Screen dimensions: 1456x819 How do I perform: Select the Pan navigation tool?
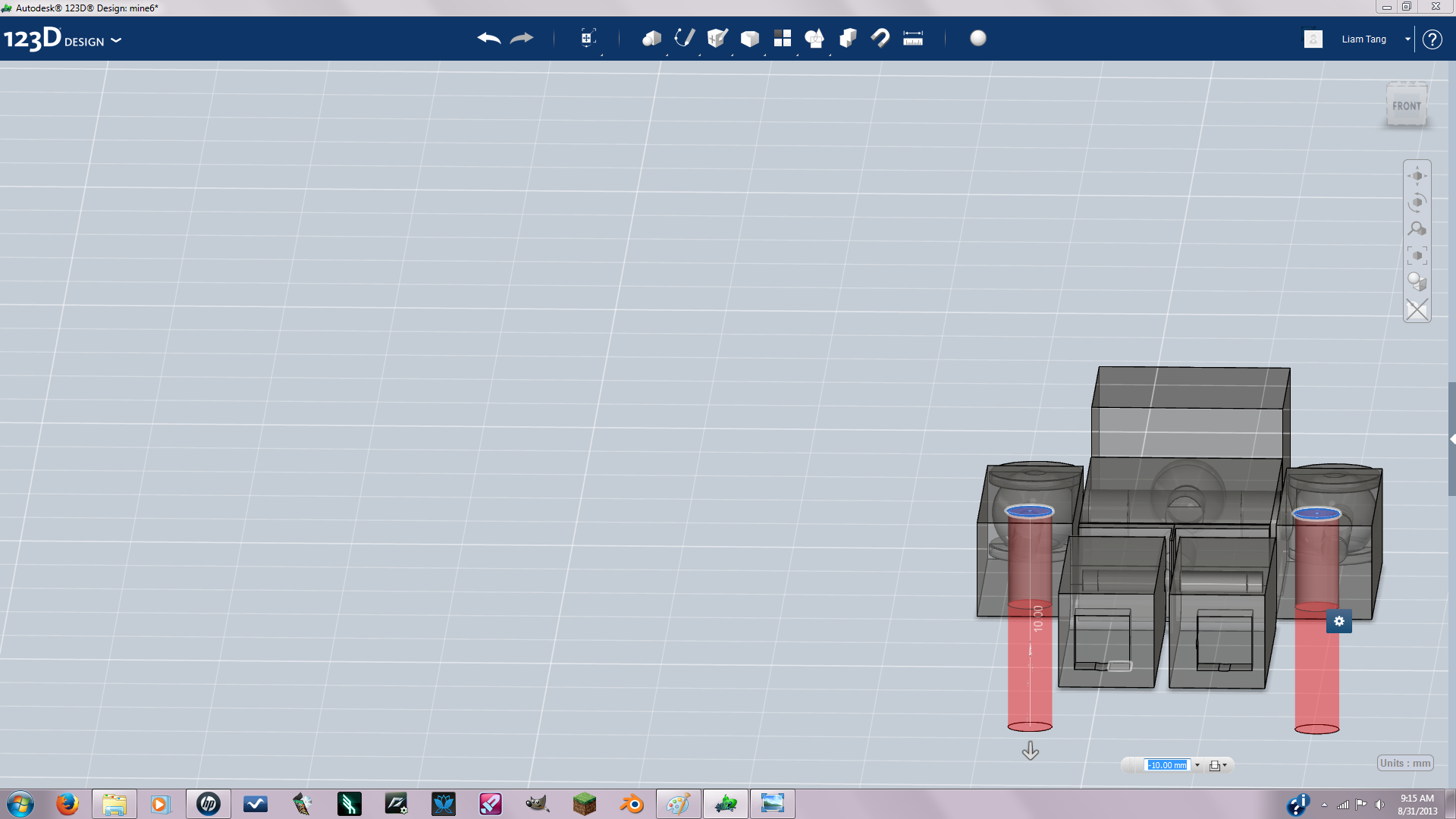click(x=1417, y=176)
